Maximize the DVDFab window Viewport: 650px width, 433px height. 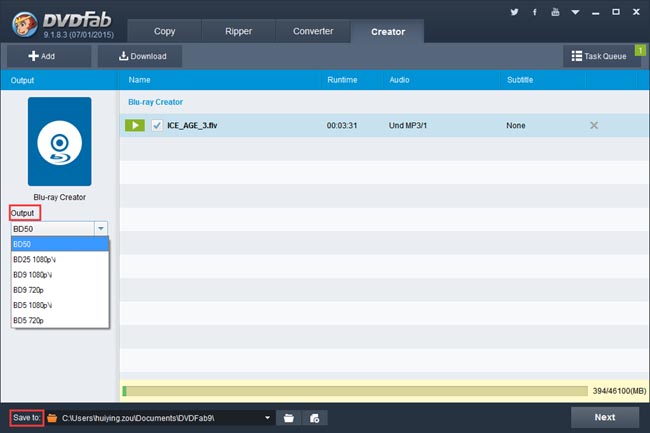point(616,12)
